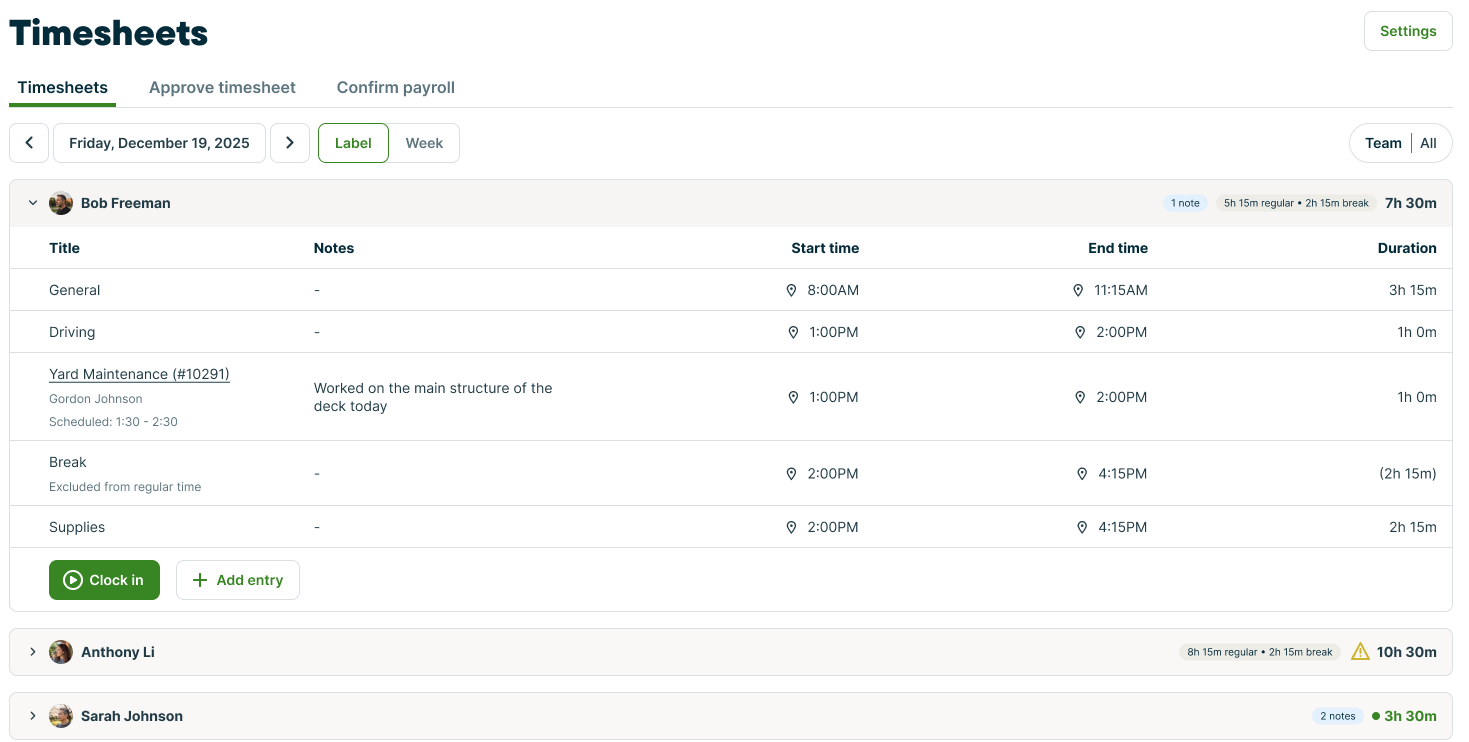Click the Title column header
Screen dimensions: 1469x742
coord(64,249)
